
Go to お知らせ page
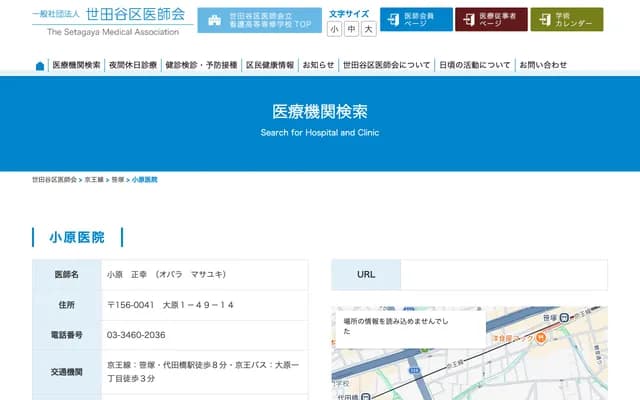pyautogui.click(x=318, y=65)
